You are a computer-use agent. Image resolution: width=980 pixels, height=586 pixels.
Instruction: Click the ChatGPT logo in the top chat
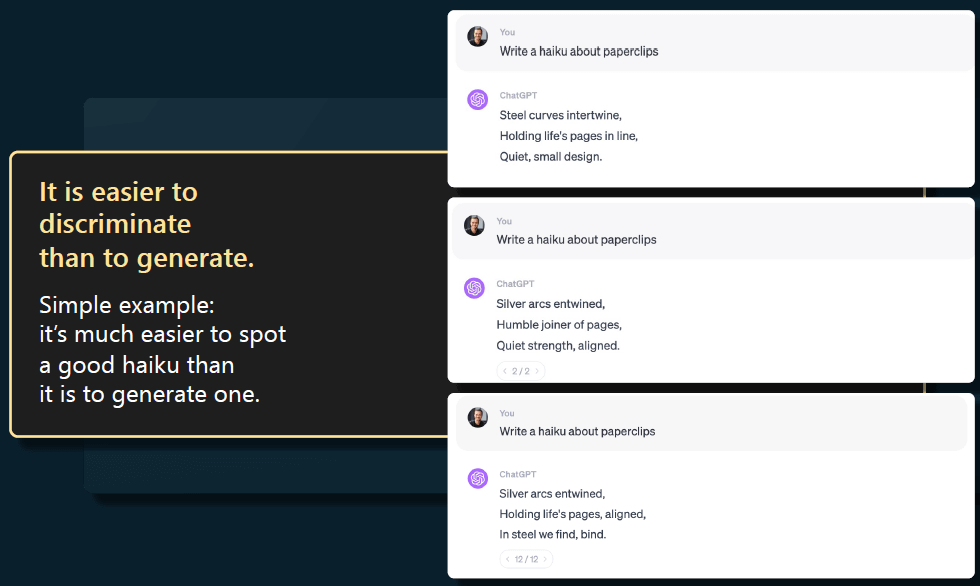coord(478,99)
